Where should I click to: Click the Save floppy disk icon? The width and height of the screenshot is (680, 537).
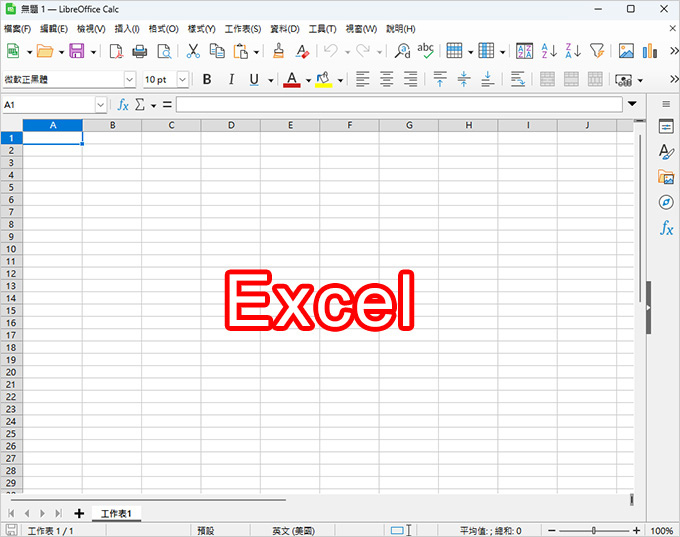pyautogui.click(x=77, y=51)
